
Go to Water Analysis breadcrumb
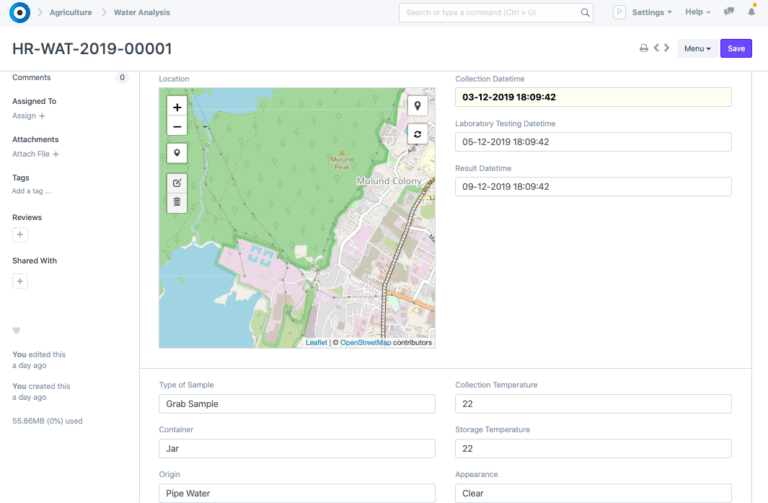coord(142,12)
